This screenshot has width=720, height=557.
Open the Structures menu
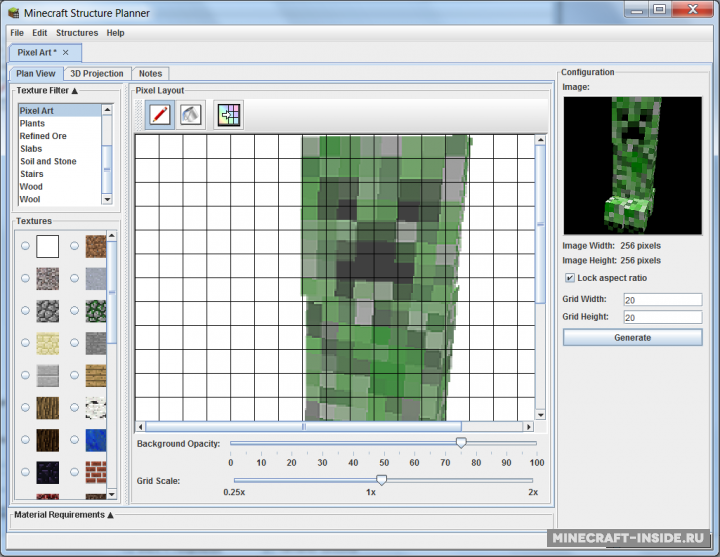click(x=77, y=33)
